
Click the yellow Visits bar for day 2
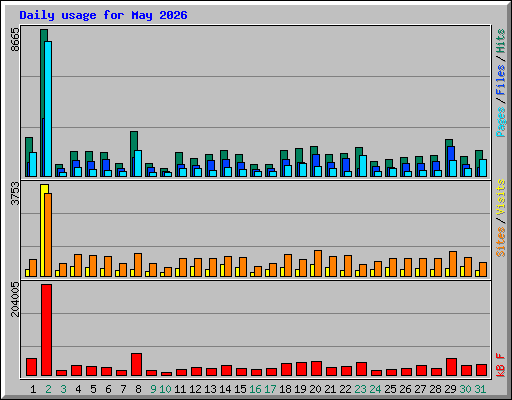[43, 230]
